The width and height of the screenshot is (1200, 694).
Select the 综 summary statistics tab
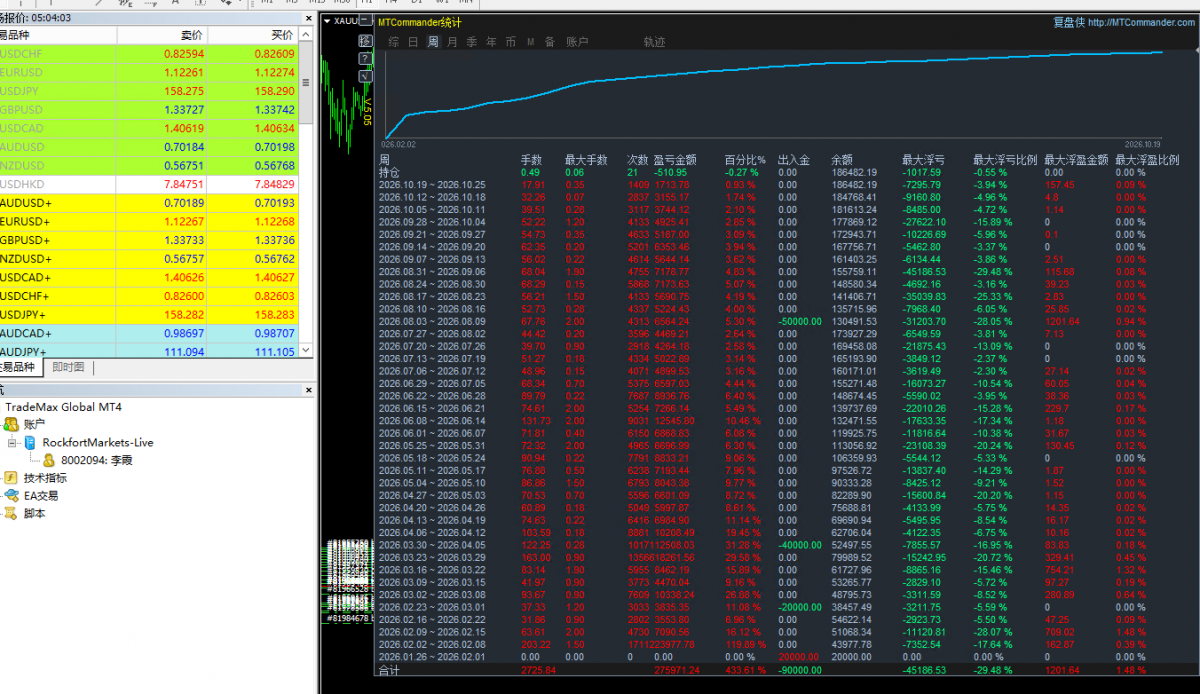(x=394, y=42)
